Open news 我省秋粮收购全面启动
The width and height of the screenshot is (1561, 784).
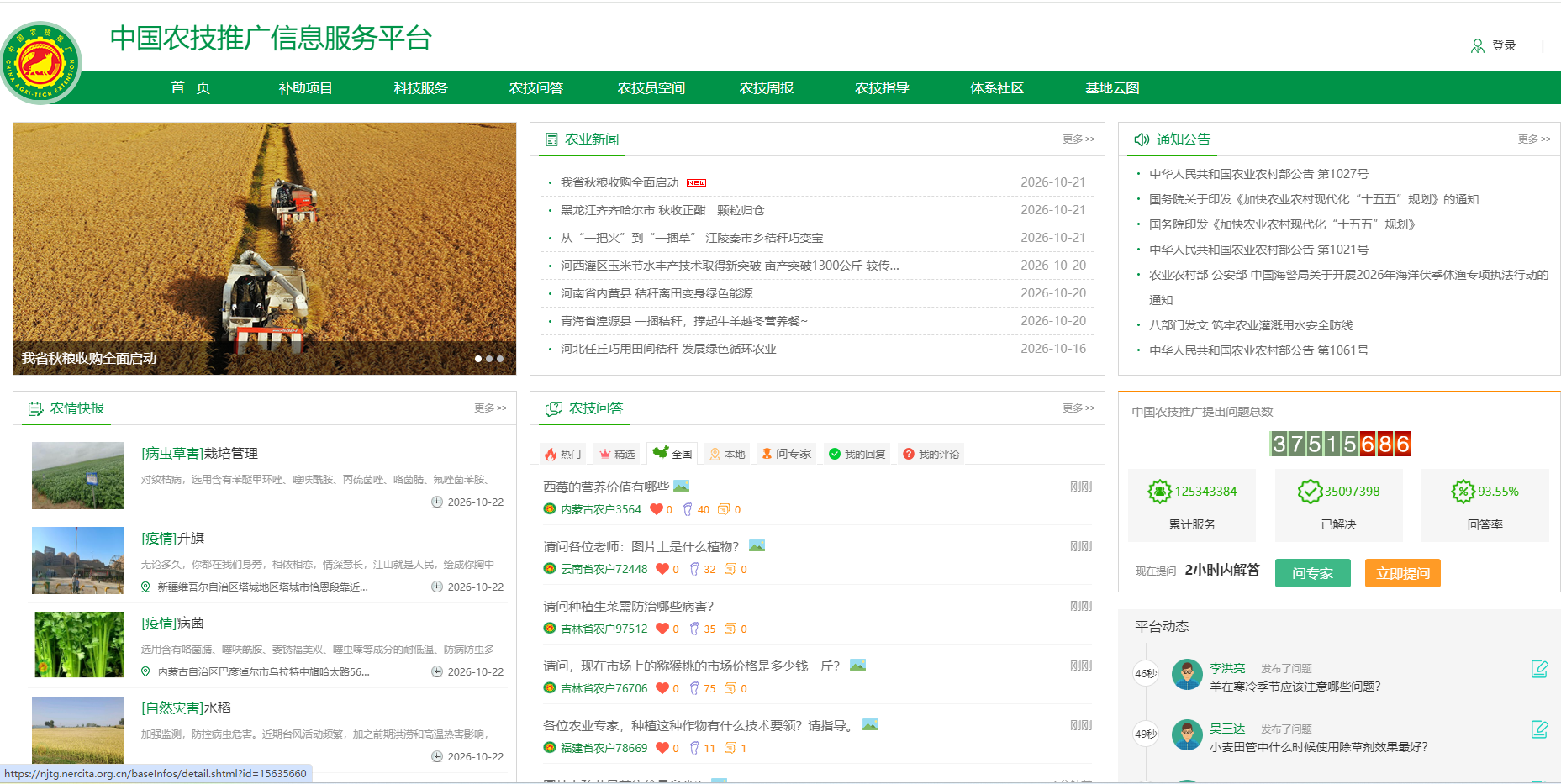pyautogui.click(x=620, y=182)
